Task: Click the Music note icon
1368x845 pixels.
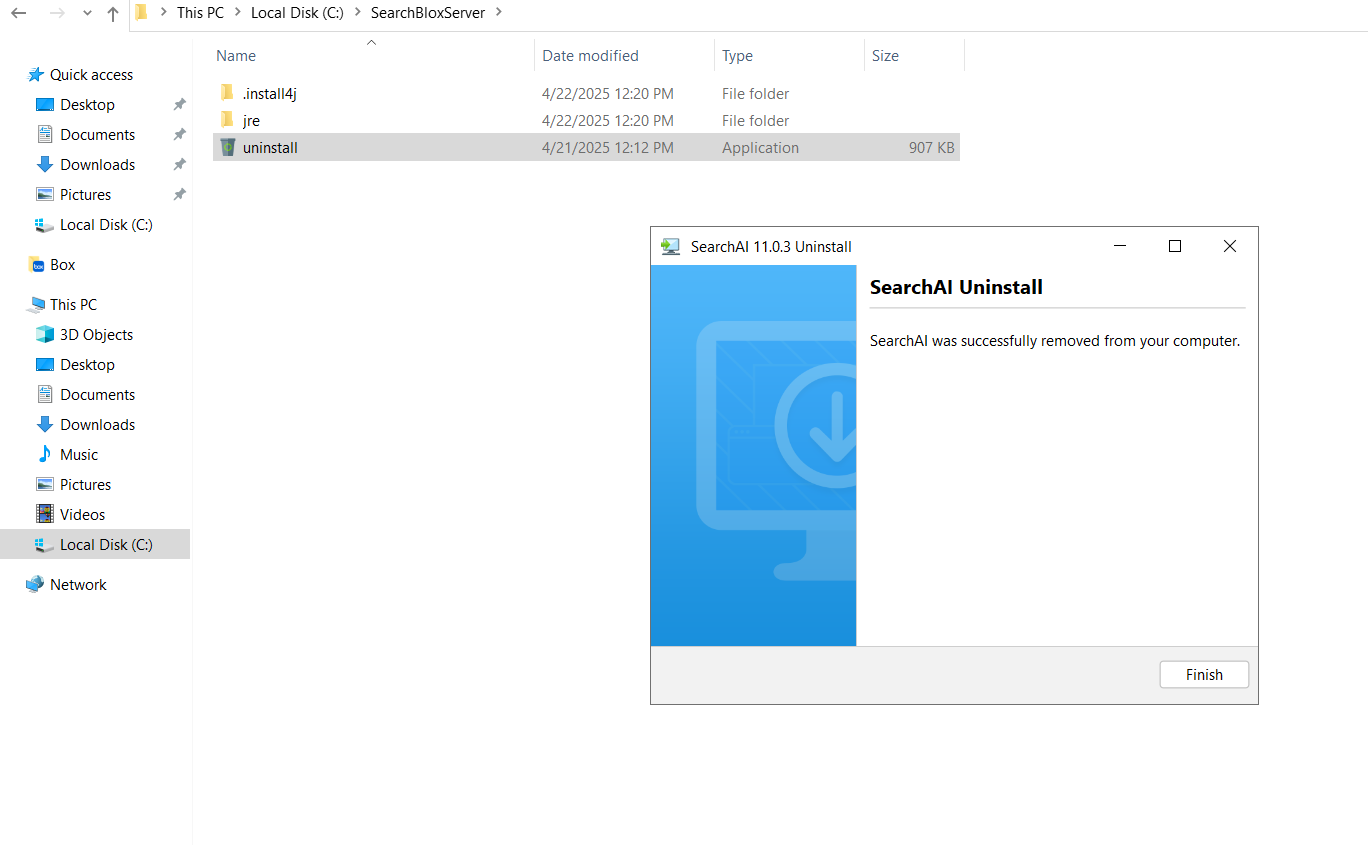Action: tap(45, 454)
